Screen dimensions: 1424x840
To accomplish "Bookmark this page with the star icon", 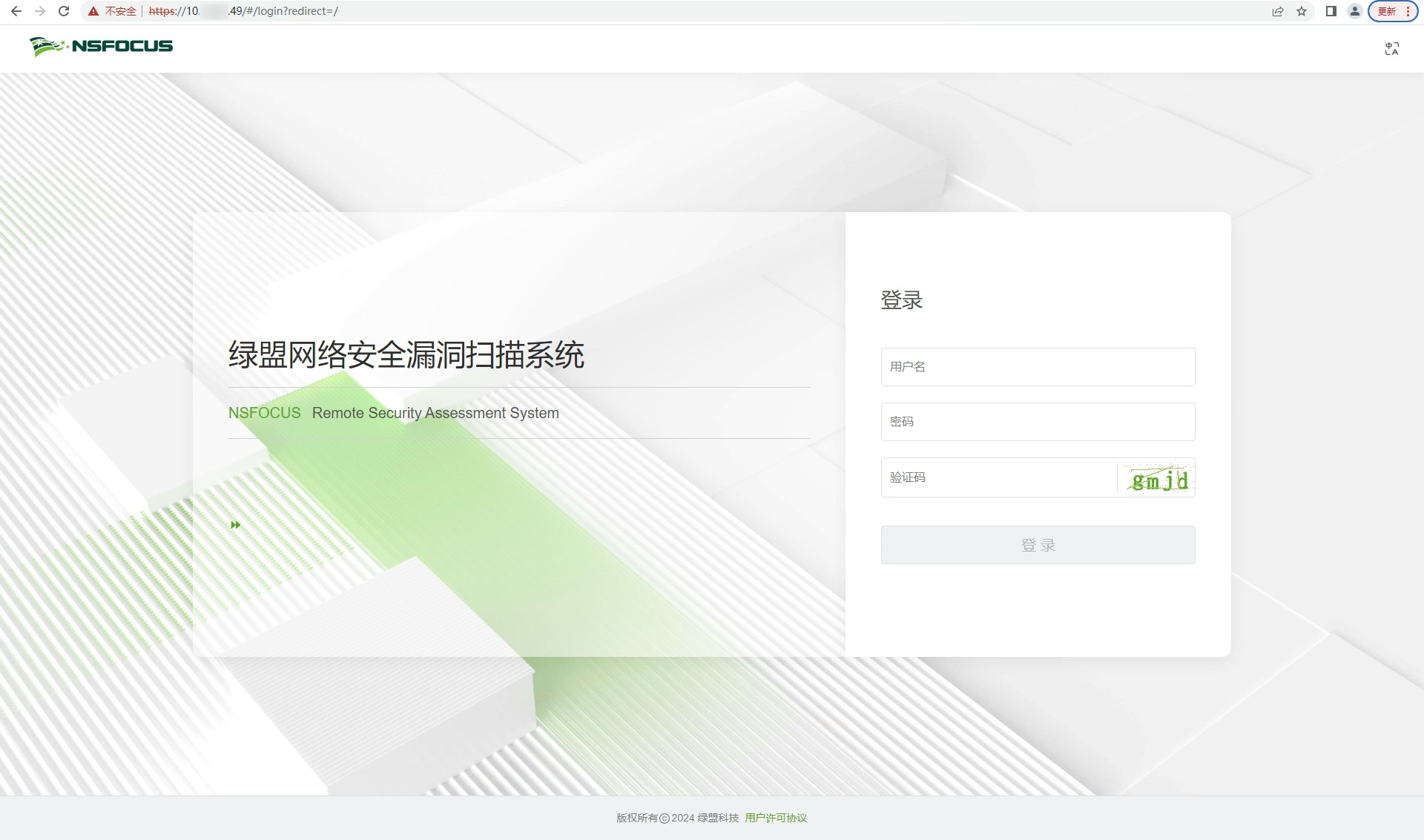I will point(1302,11).
